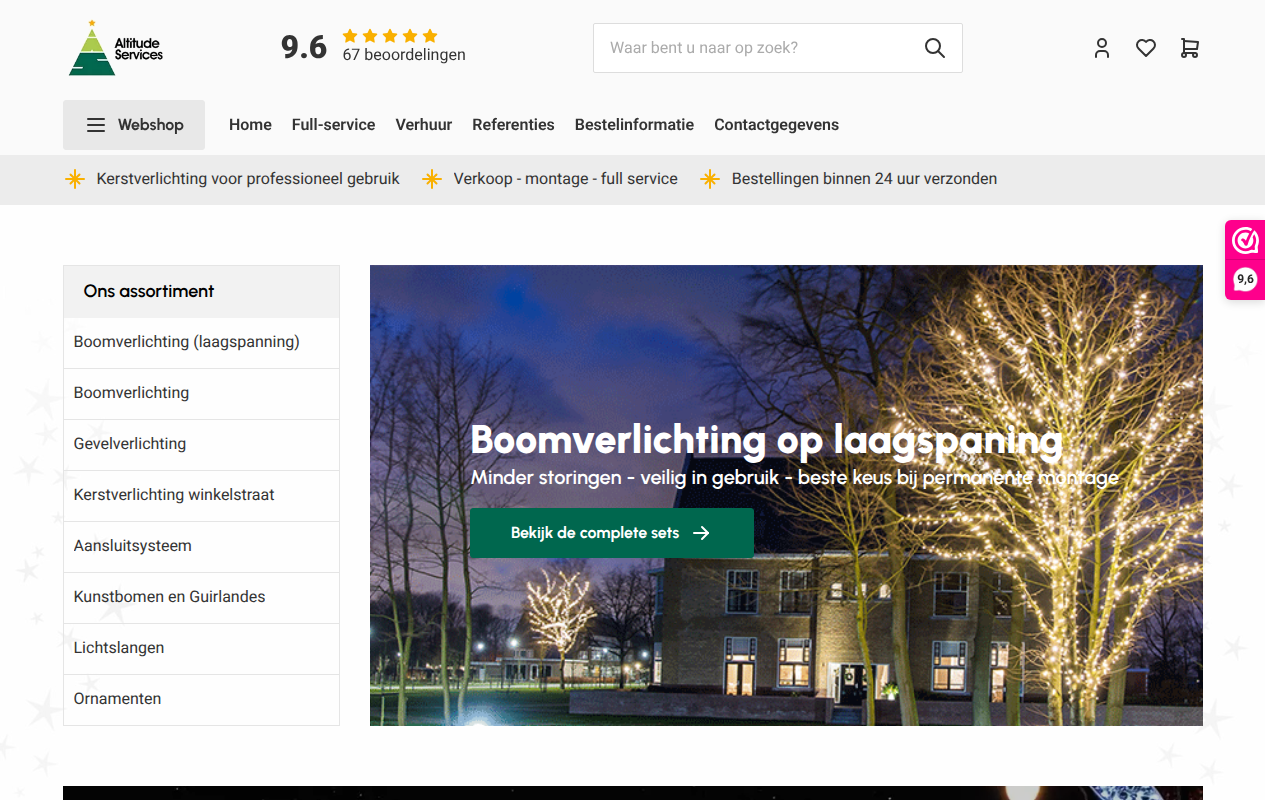The height and width of the screenshot is (800, 1280).
Task: Click the '67 beoordelingen' reviews text
Action: (404, 55)
